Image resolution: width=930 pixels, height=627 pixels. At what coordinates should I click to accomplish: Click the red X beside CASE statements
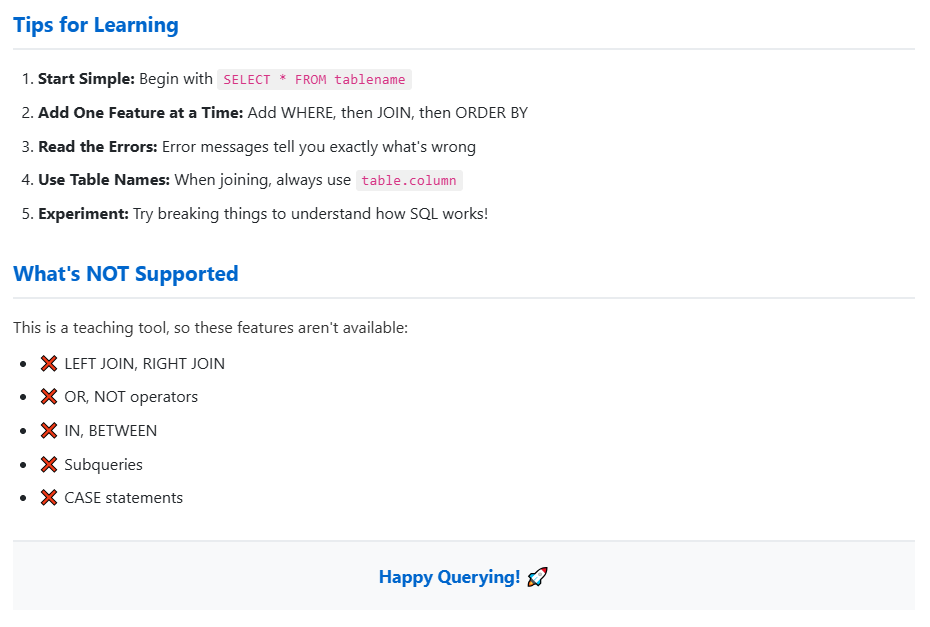[48, 498]
